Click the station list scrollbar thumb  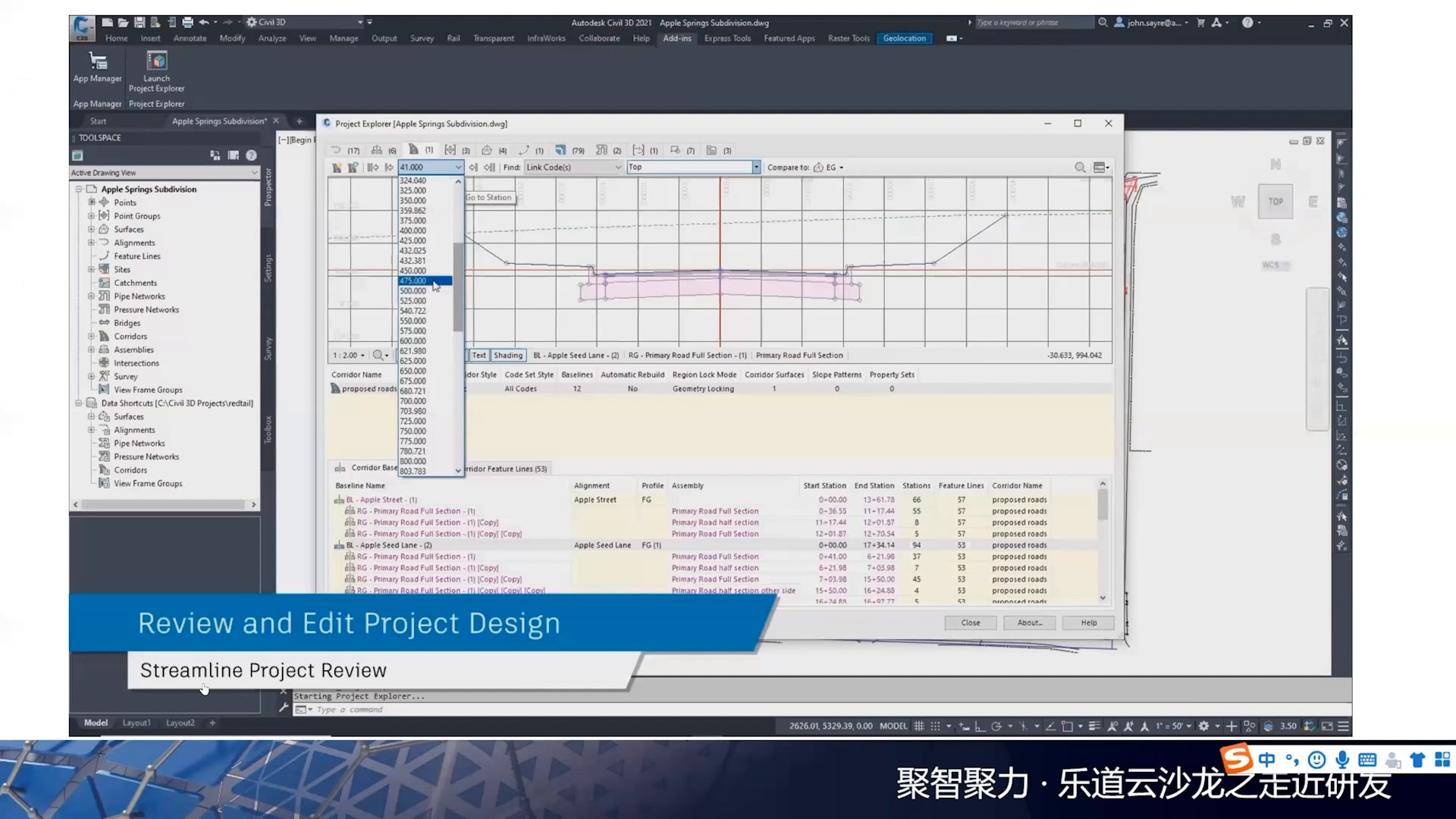pos(457,287)
